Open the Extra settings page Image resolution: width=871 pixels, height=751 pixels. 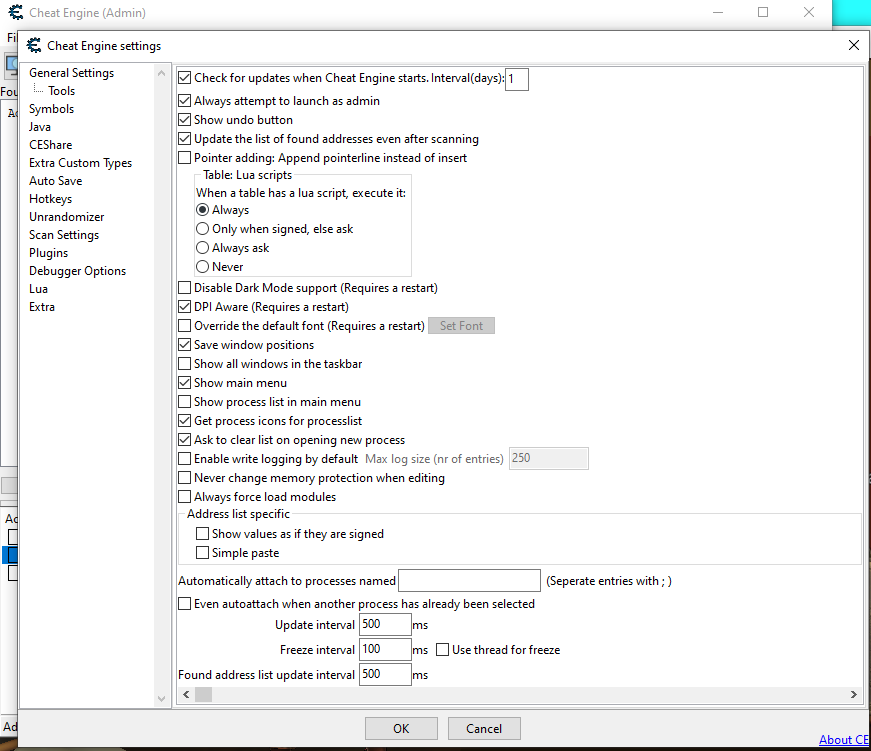click(42, 307)
